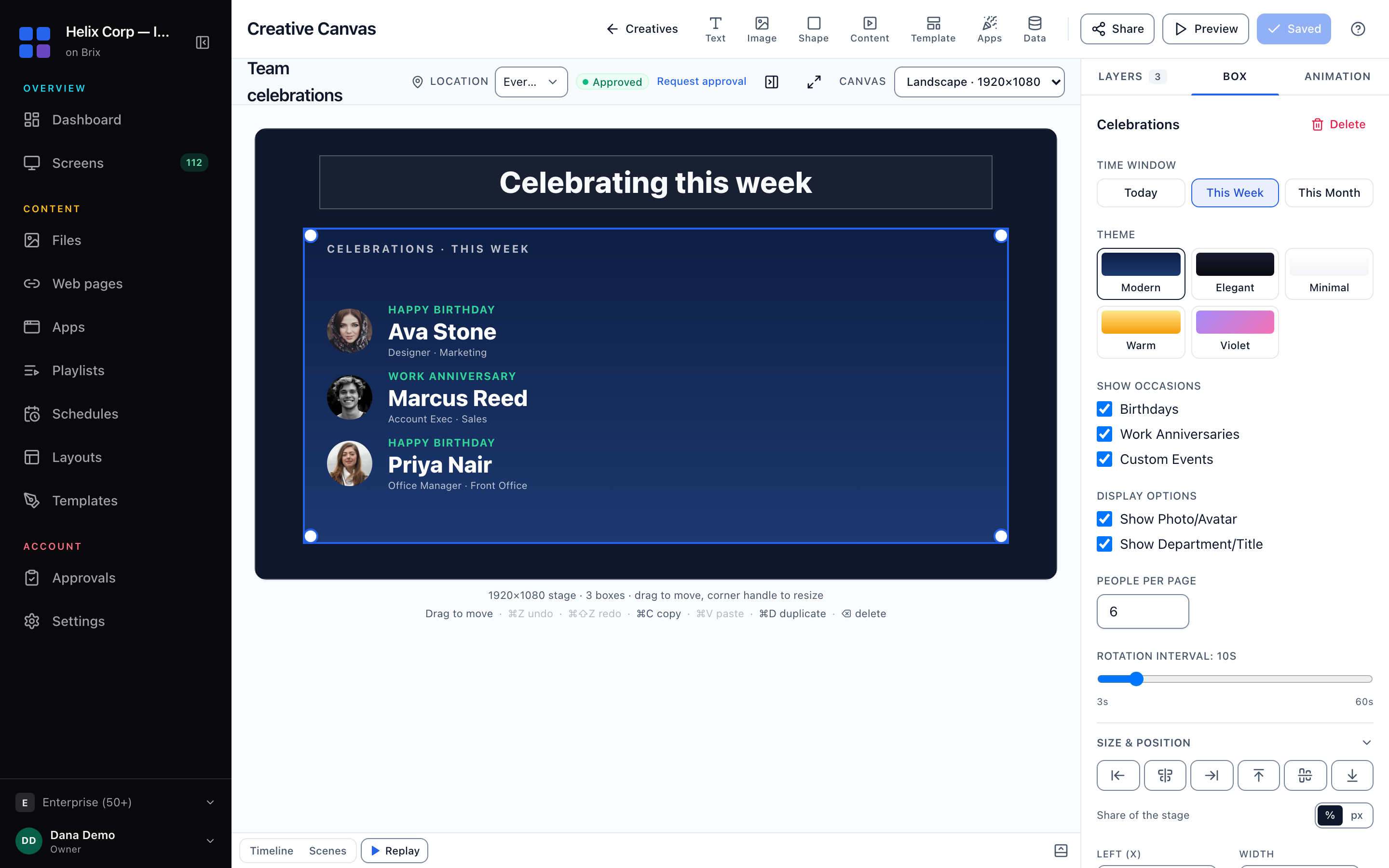Toggle Show Department/Title option
This screenshot has height=868, width=1389.
1104,544
